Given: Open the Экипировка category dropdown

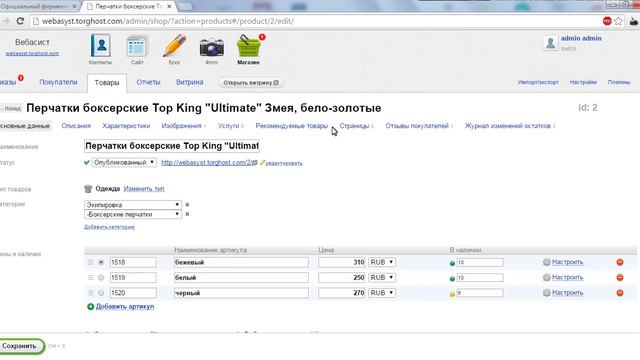Looking at the screenshot, I should (x=133, y=204).
